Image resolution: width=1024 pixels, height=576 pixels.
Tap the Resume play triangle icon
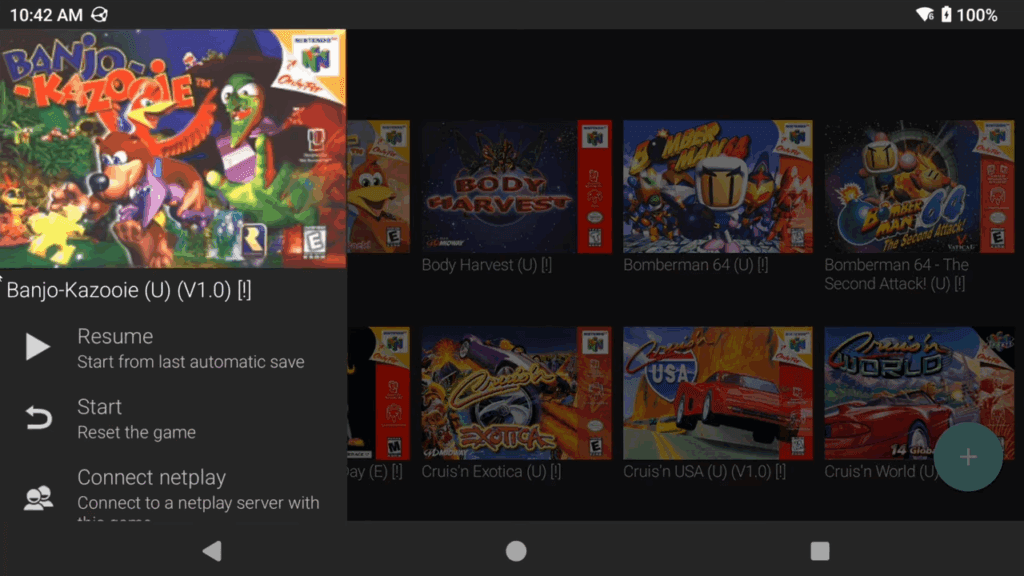(x=38, y=347)
